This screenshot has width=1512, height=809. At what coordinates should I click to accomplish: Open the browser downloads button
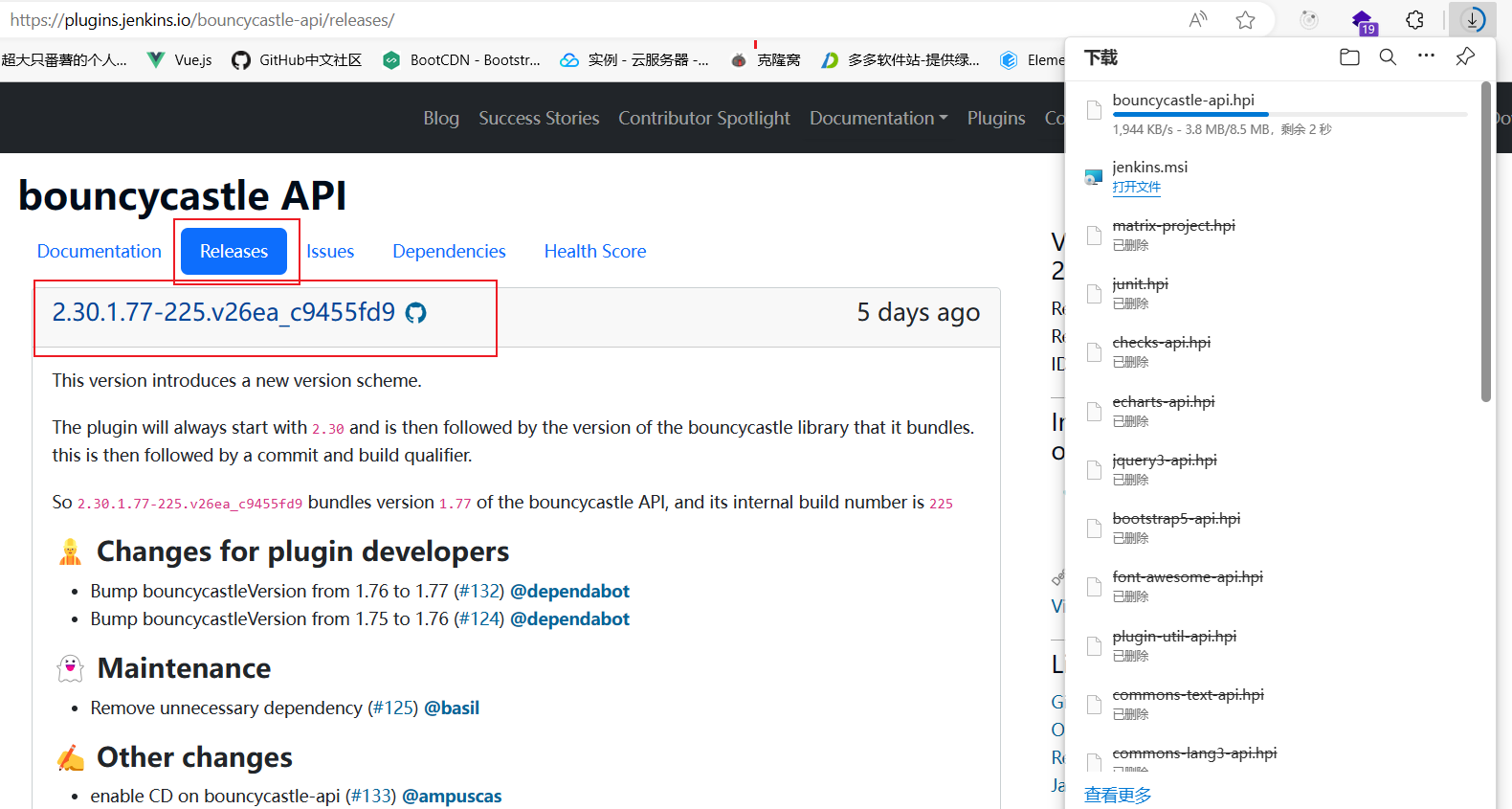[x=1472, y=19]
